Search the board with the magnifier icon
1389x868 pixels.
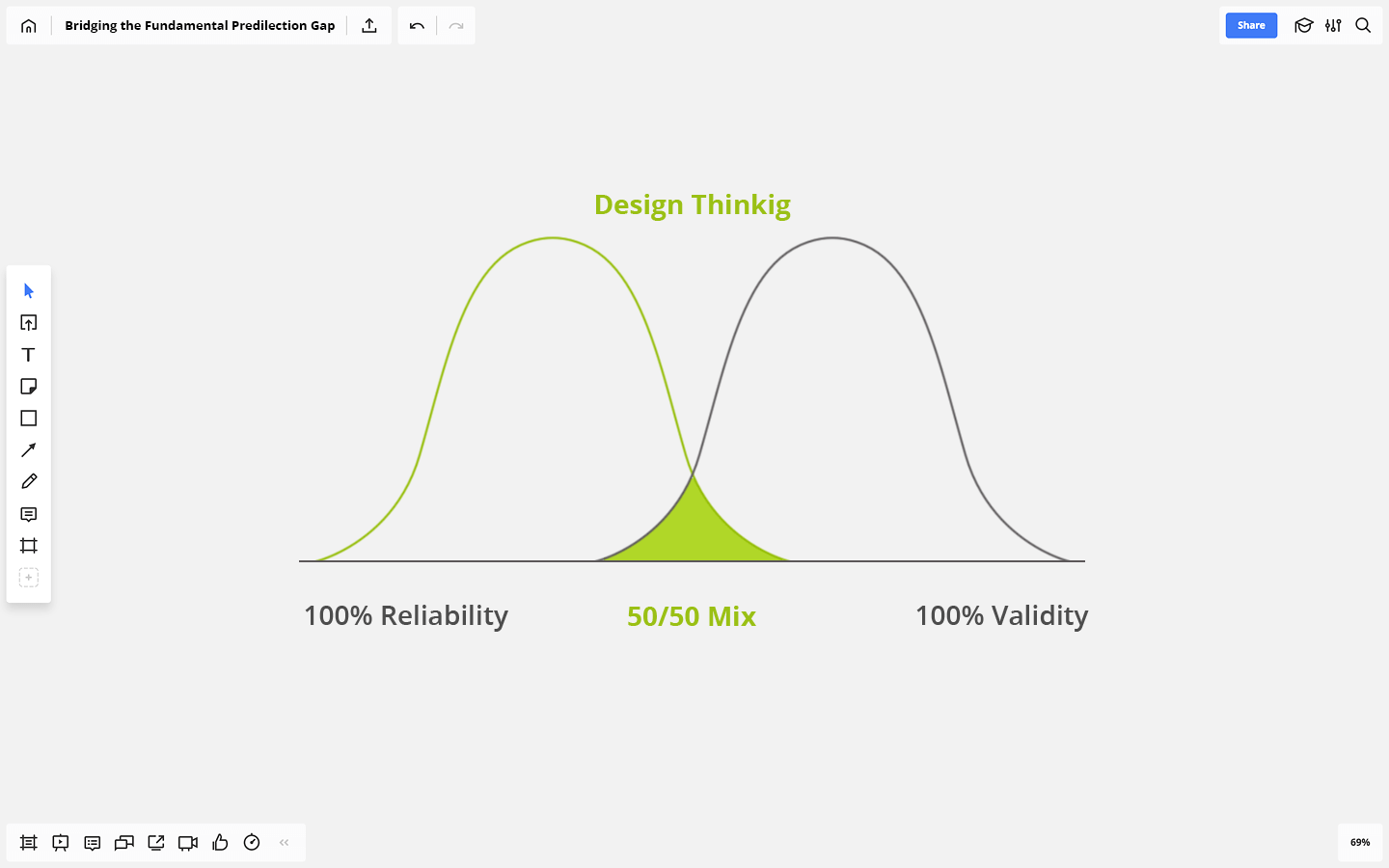(1363, 26)
